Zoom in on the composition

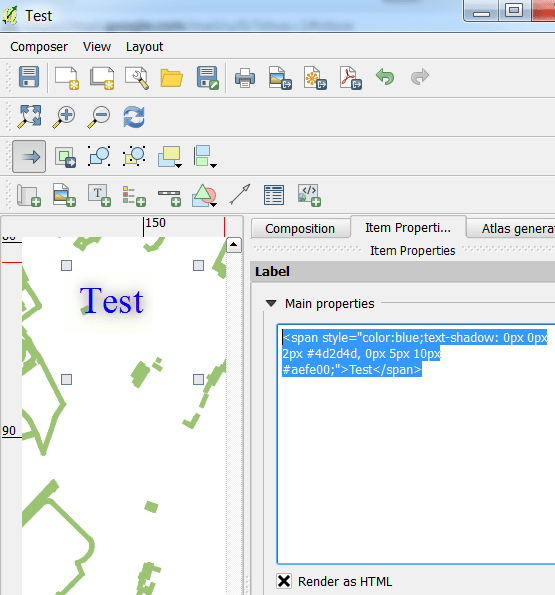pyautogui.click(x=64, y=117)
